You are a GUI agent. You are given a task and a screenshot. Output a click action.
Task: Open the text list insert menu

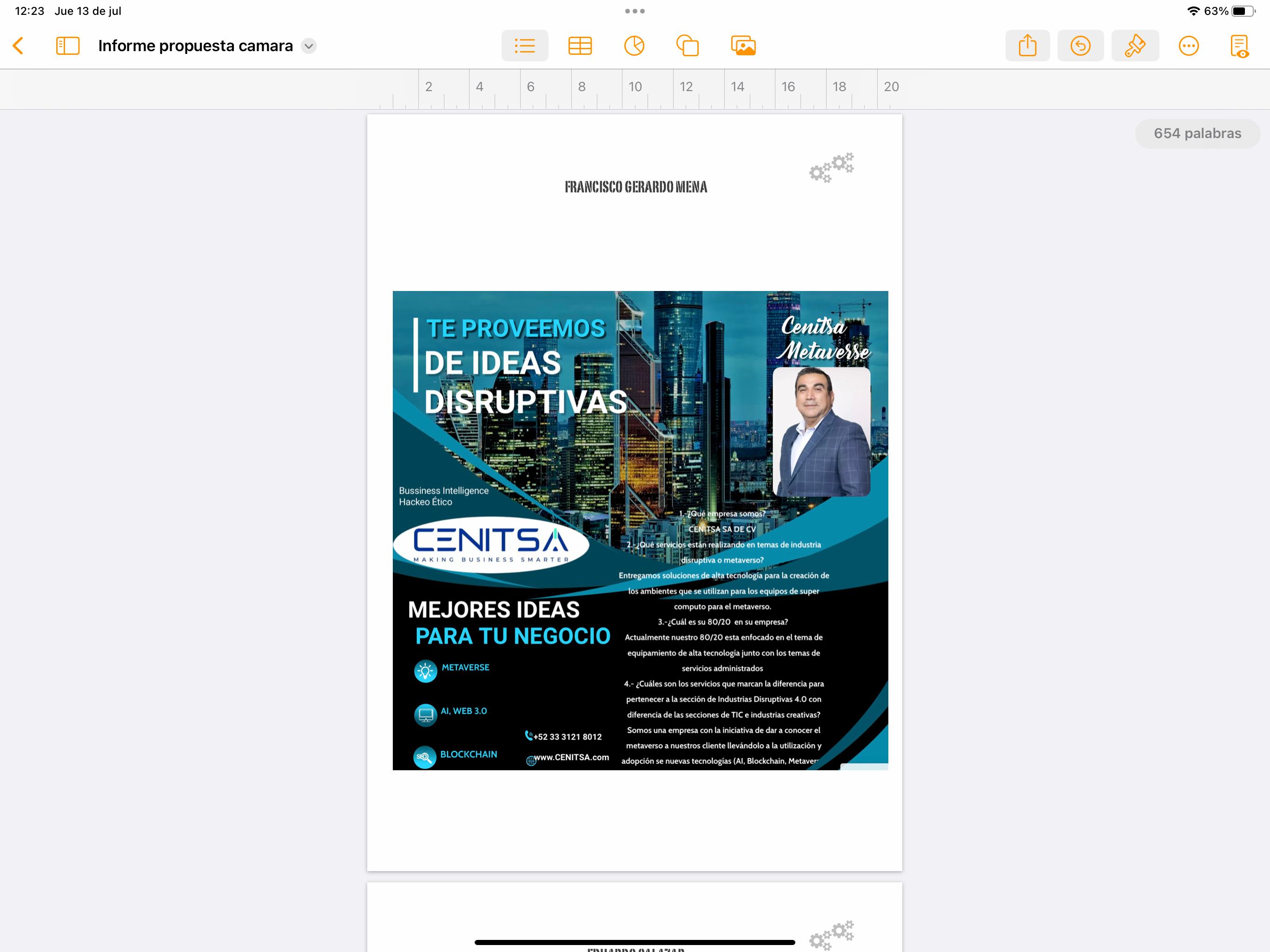pyautogui.click(x=524, y=46)
